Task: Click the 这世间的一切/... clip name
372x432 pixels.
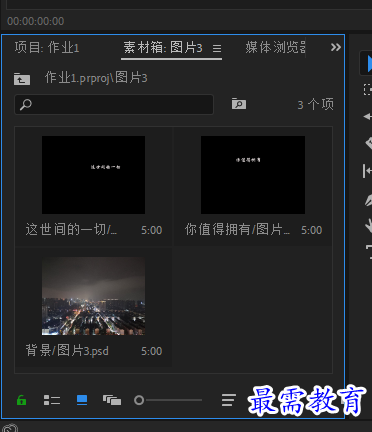Action: pyautogui.click(x=71, y=230)
